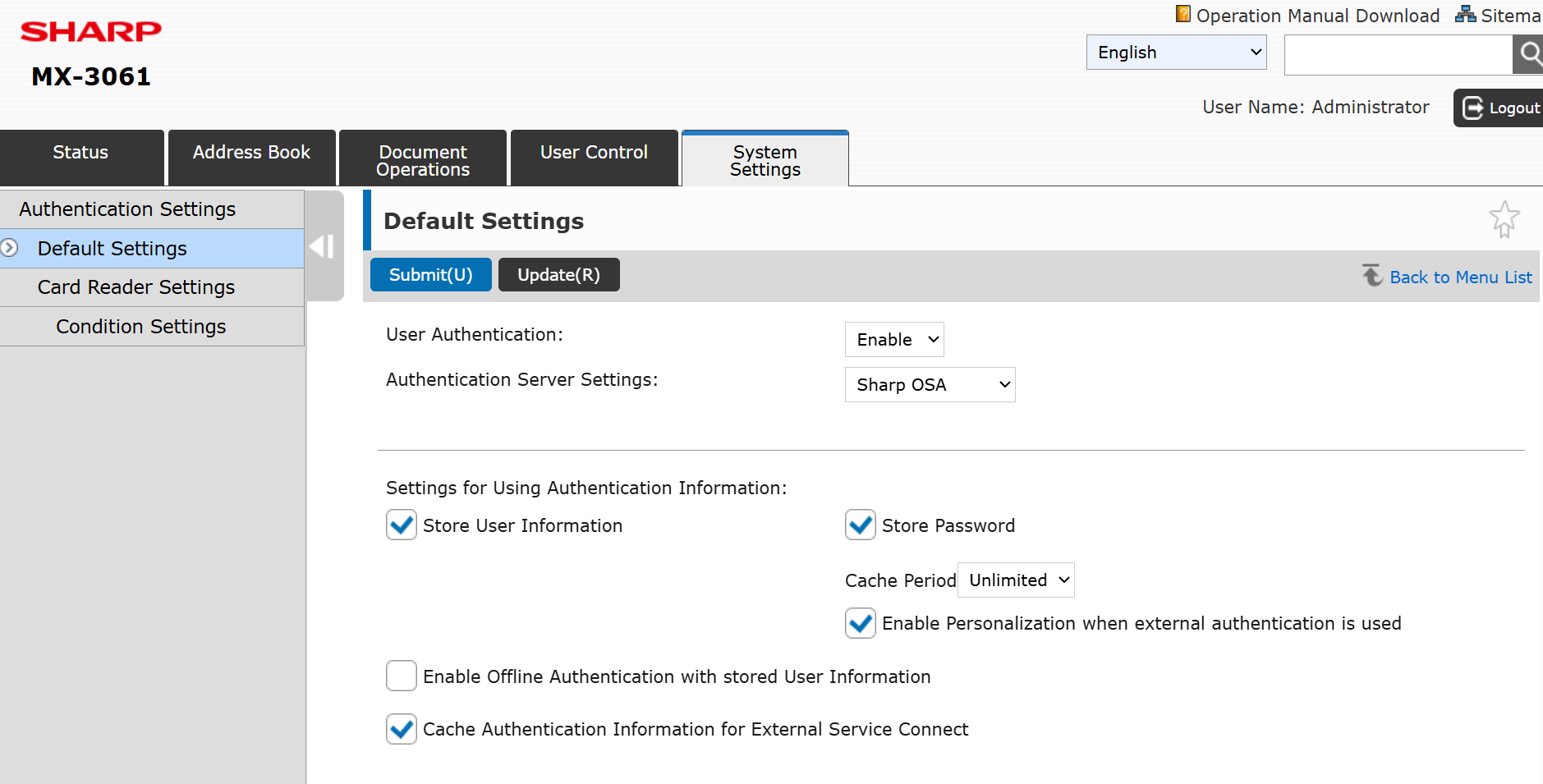Uncheck the Store Password checkbox
This screenshot has width=1543, height=784.
click(x=860, y=525)
